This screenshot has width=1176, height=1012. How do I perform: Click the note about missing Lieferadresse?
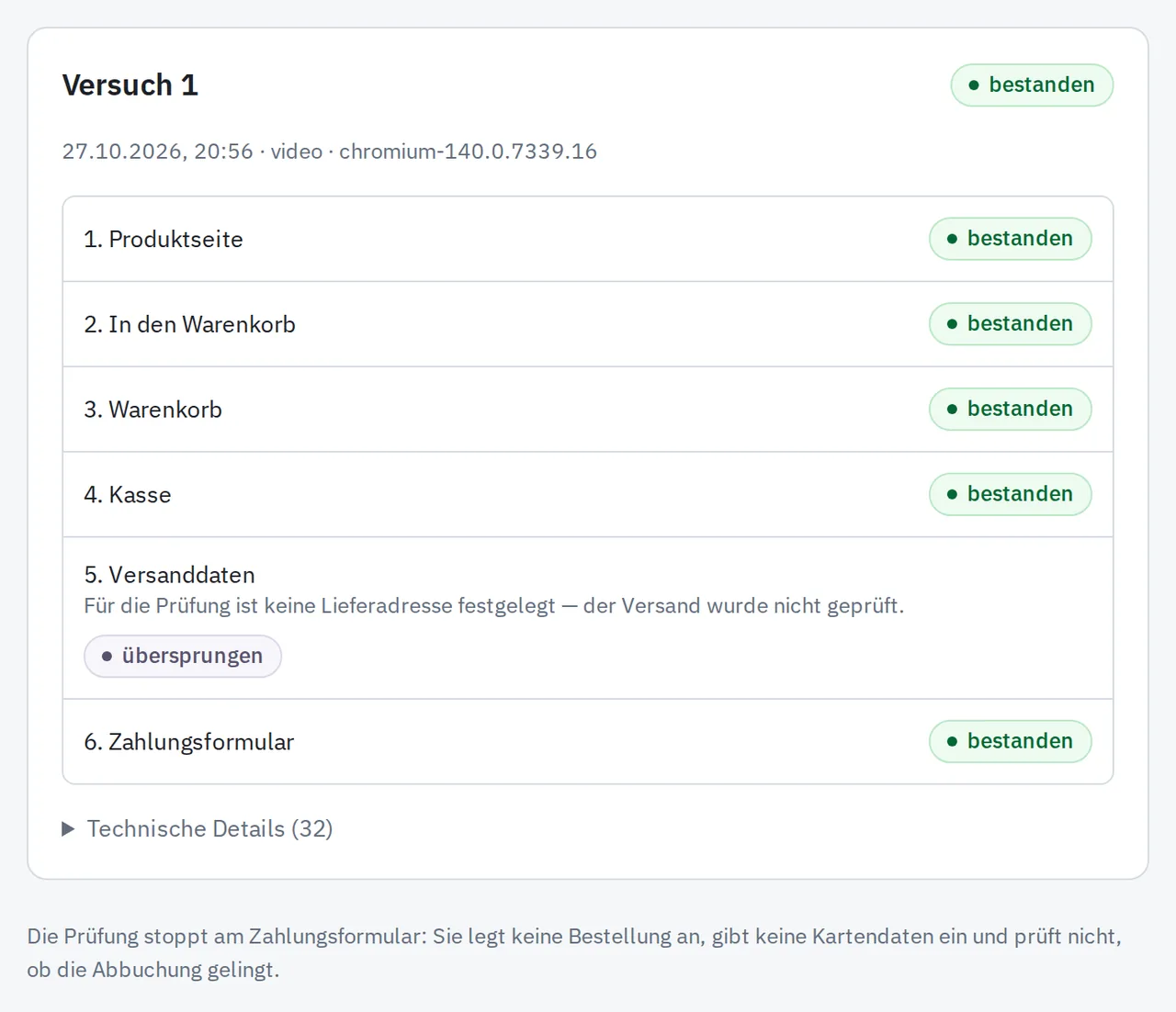tap(494, 606)
